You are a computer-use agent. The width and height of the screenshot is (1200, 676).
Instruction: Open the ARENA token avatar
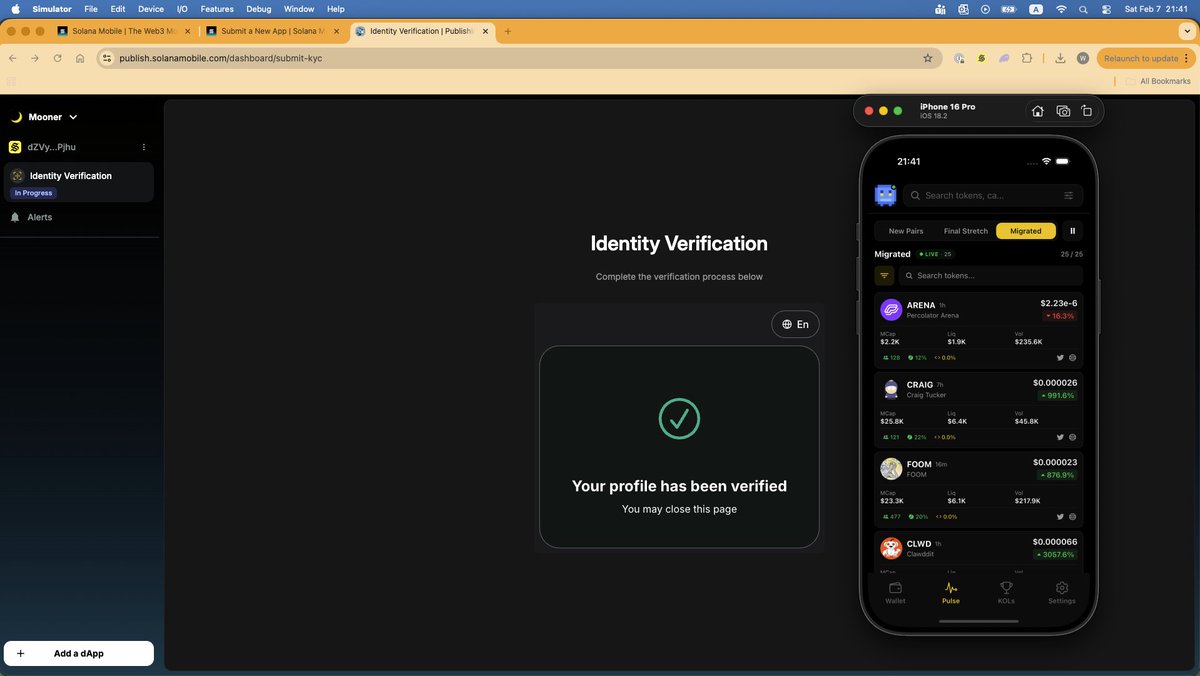click(x=891, y=310)
